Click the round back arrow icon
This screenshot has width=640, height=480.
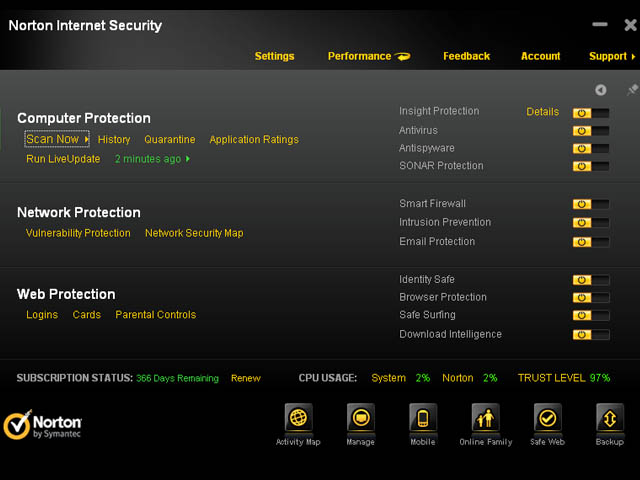click(600, 91)
